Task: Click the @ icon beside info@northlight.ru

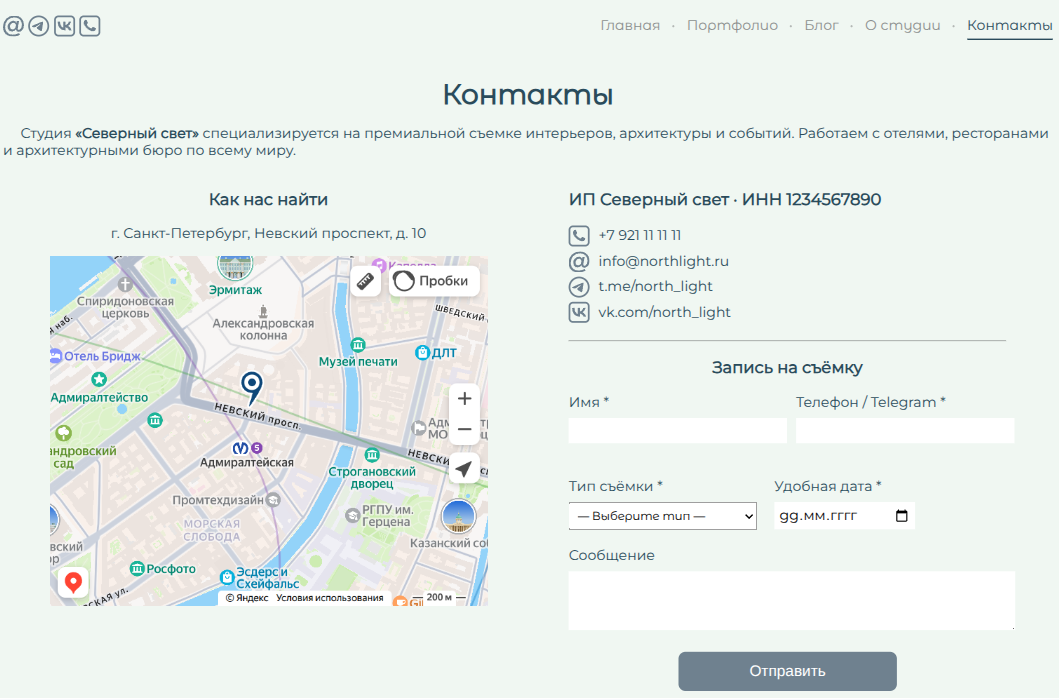Action: (x=579, y=261)
